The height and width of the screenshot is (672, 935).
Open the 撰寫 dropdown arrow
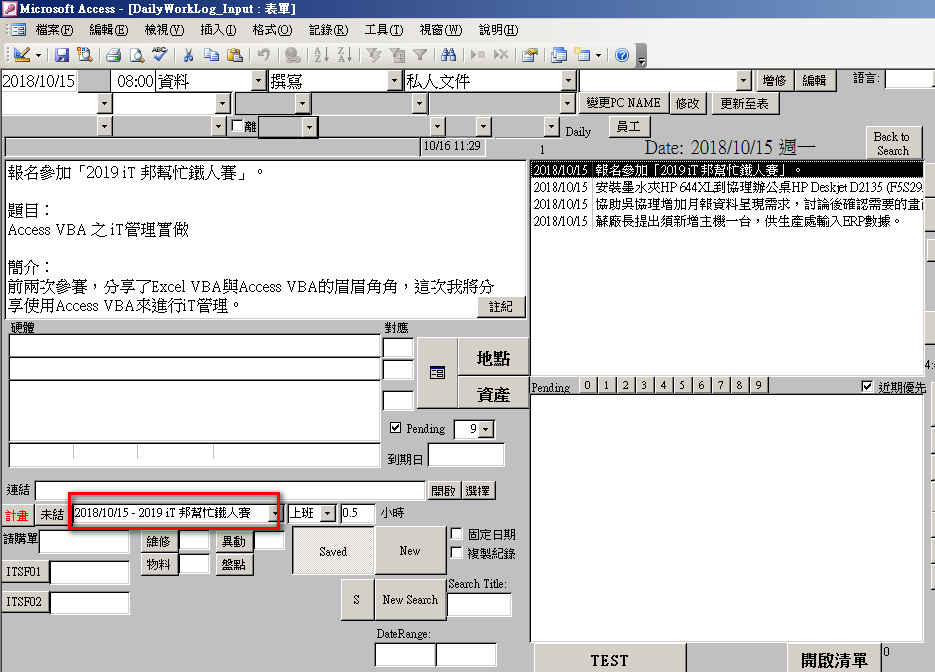coord(394,80)
